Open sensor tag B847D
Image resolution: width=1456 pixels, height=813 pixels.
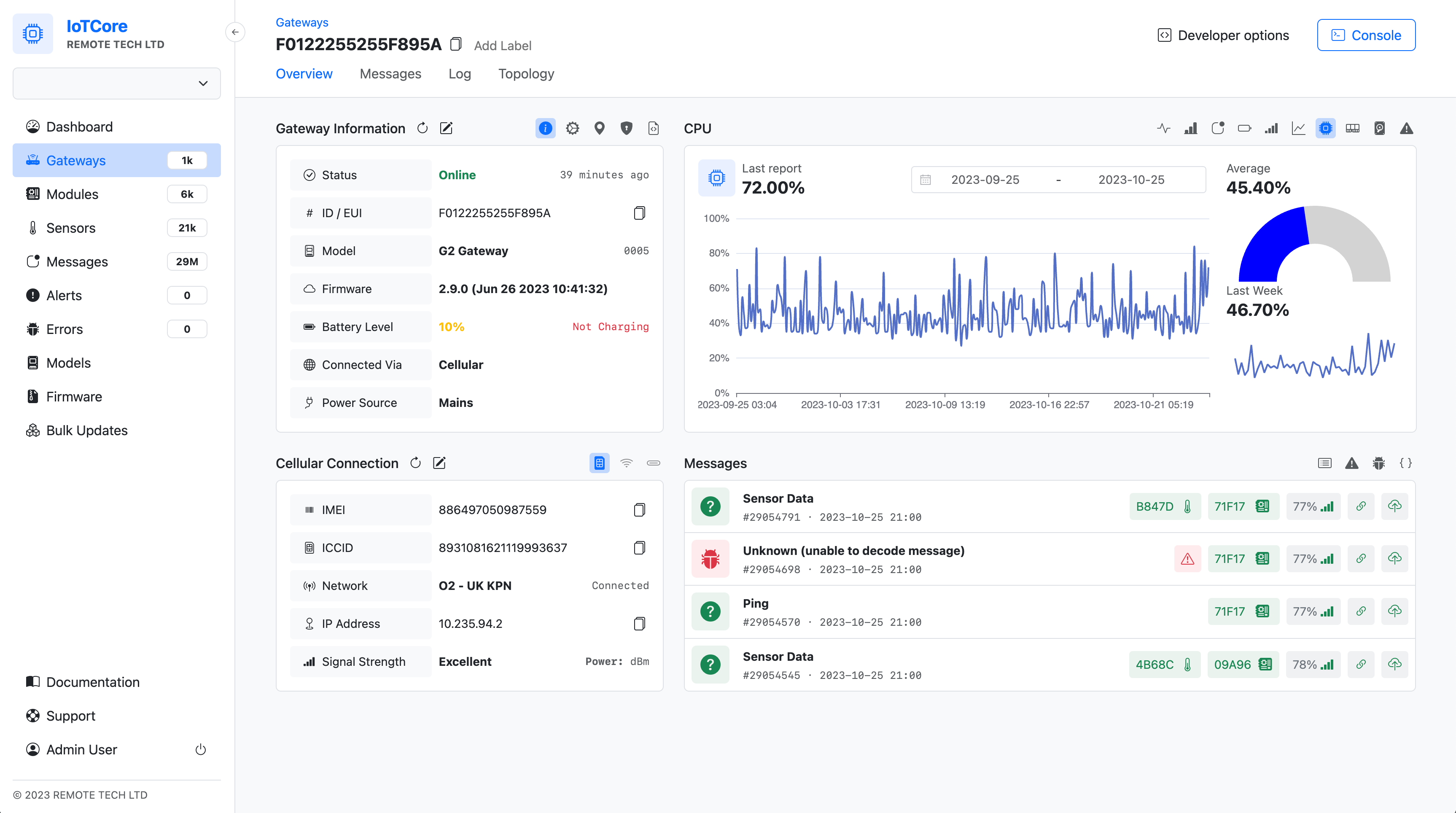coord(1164,506)
